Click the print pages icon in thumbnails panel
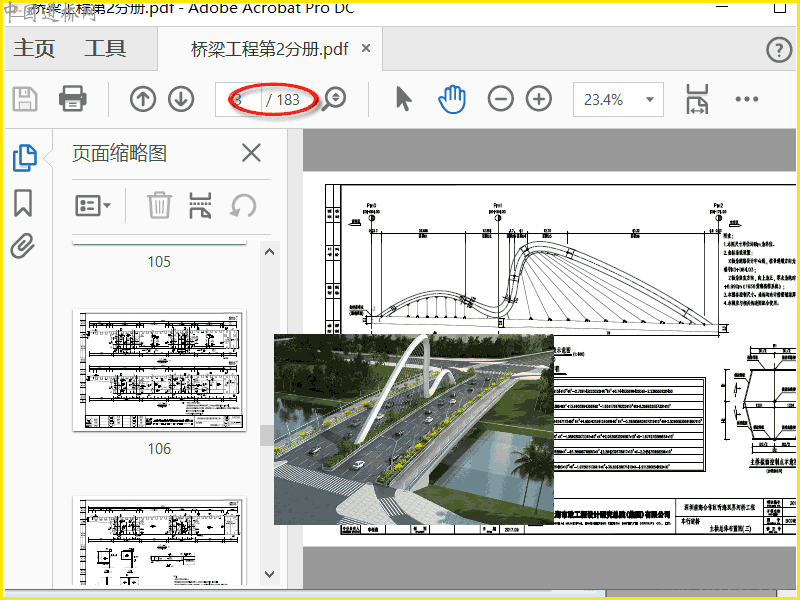The height and width of the screenshot is (600, 800). tap(200, 206)
